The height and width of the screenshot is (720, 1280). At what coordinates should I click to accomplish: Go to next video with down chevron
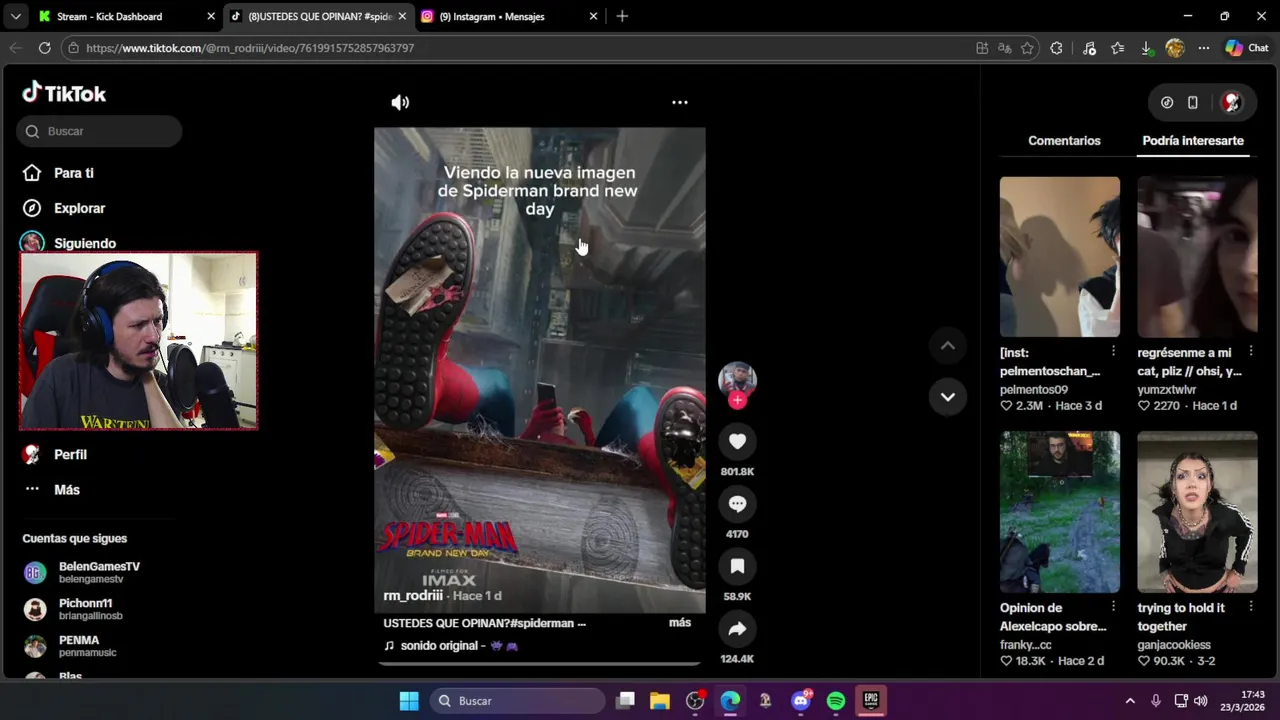coord(948,397)
